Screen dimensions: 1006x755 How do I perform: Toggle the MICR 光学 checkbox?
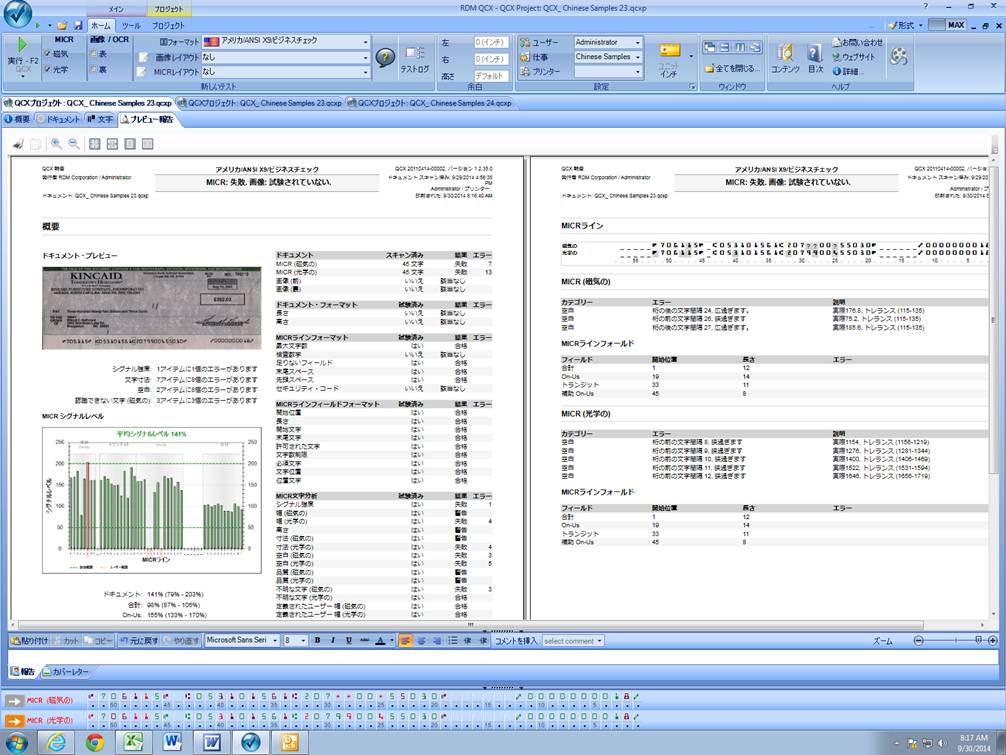[48, 70]
